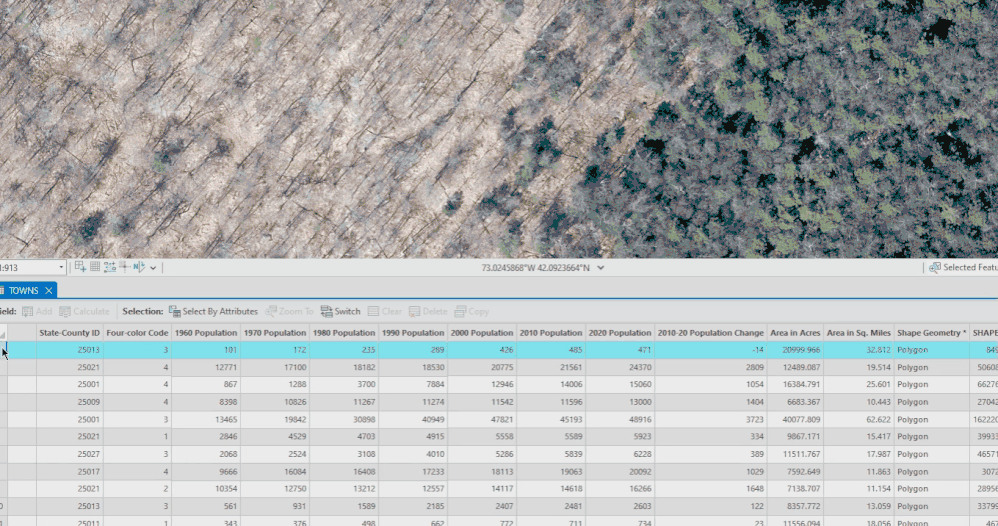This screenshot has height=526, width=998.
Task: Open the coordinate display format dropdown
Action: pyautogui.click(x=600, y=268)
